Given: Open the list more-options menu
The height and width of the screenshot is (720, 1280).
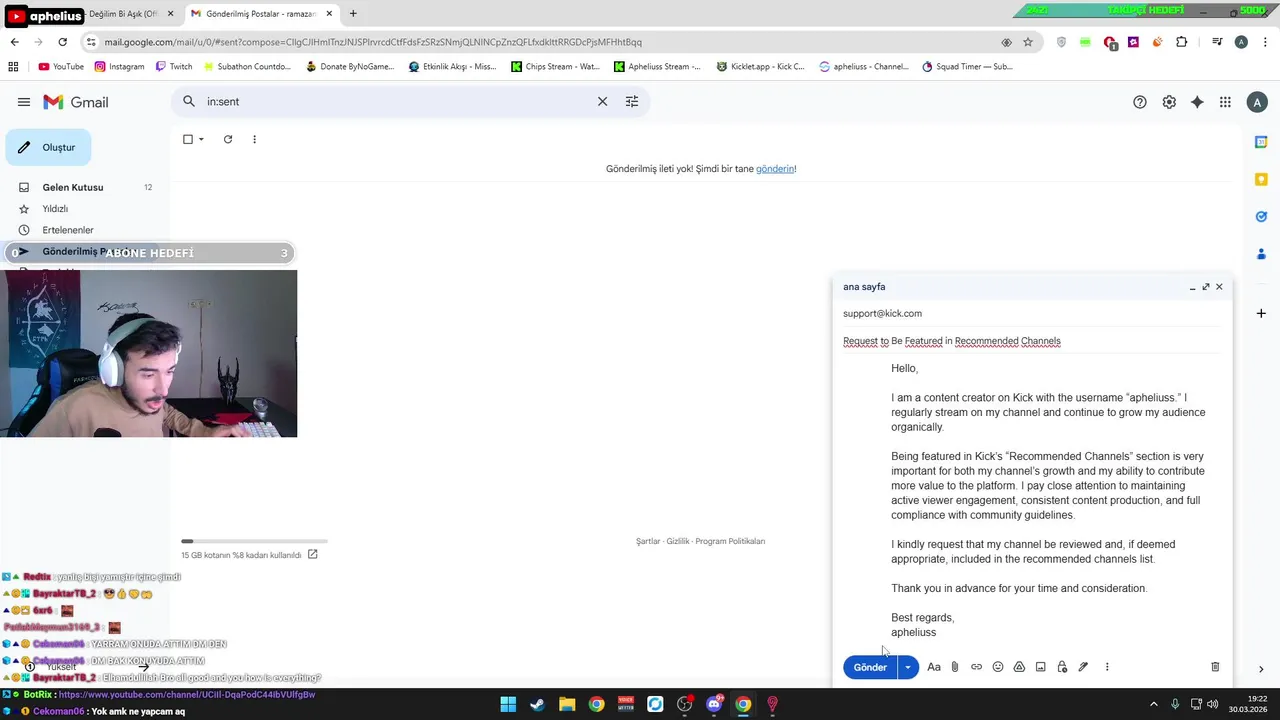Looking at the screenshot, I should (254, 139).
